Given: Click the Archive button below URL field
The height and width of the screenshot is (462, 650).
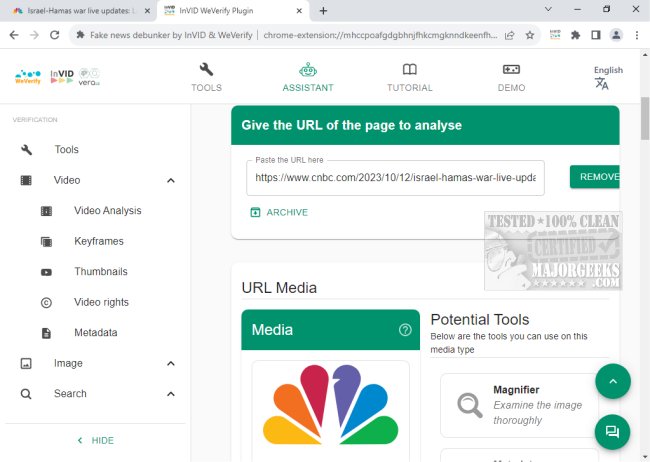Looking at the screenshot, I should click(x=279, y=212).
